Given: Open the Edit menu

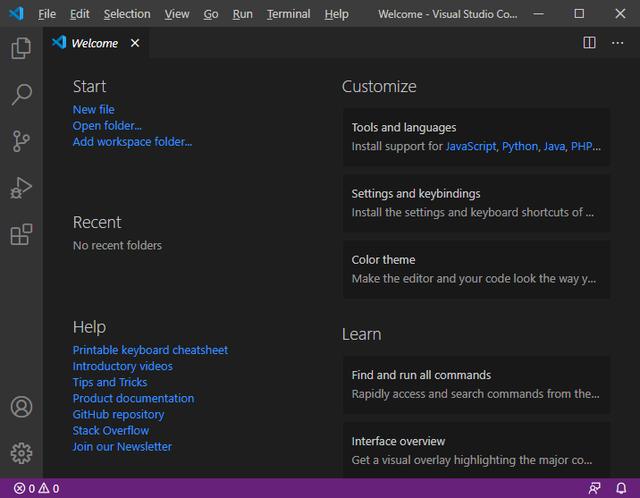Looking at the screenshot, I should pos(80,14).
